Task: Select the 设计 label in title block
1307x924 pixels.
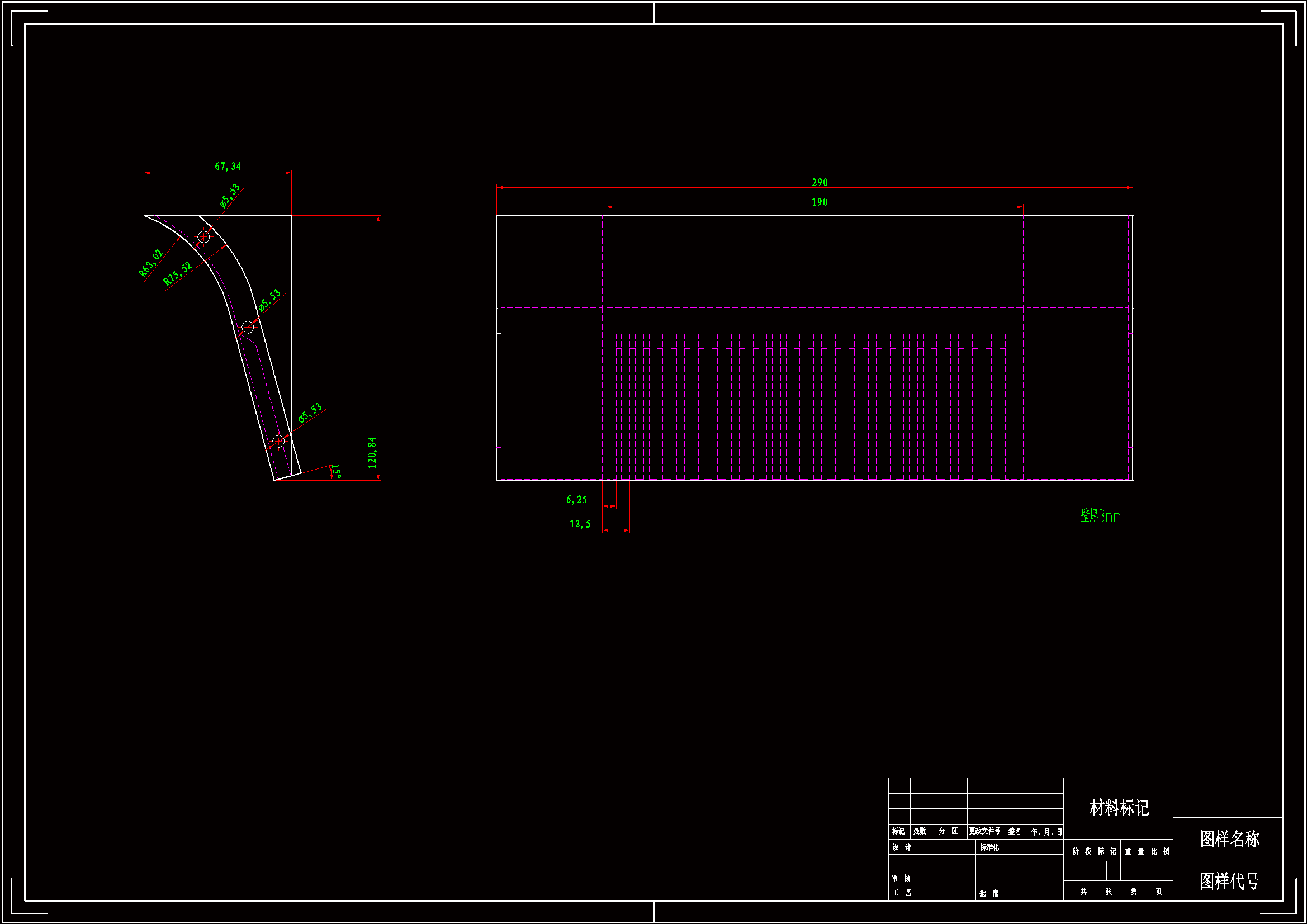Action: click(901, 847)
